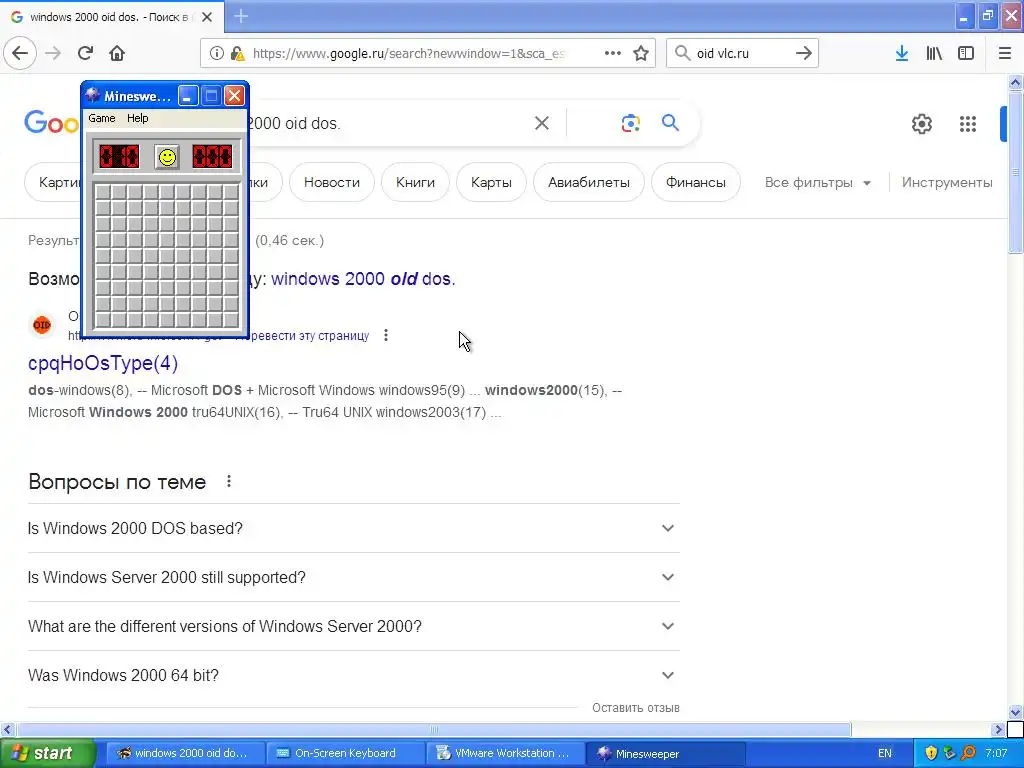The height and width of the screenshot is (768, 1024).
Task: Focus the browser address bar URL
Action: tap(409, 54)
